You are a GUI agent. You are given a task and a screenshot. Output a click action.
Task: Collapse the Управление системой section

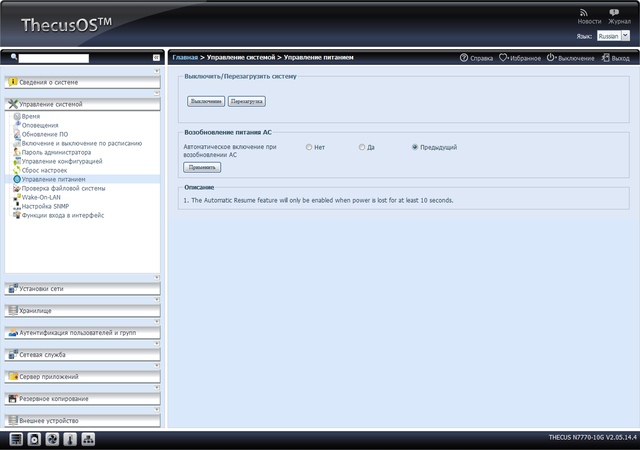click(82, 104)
